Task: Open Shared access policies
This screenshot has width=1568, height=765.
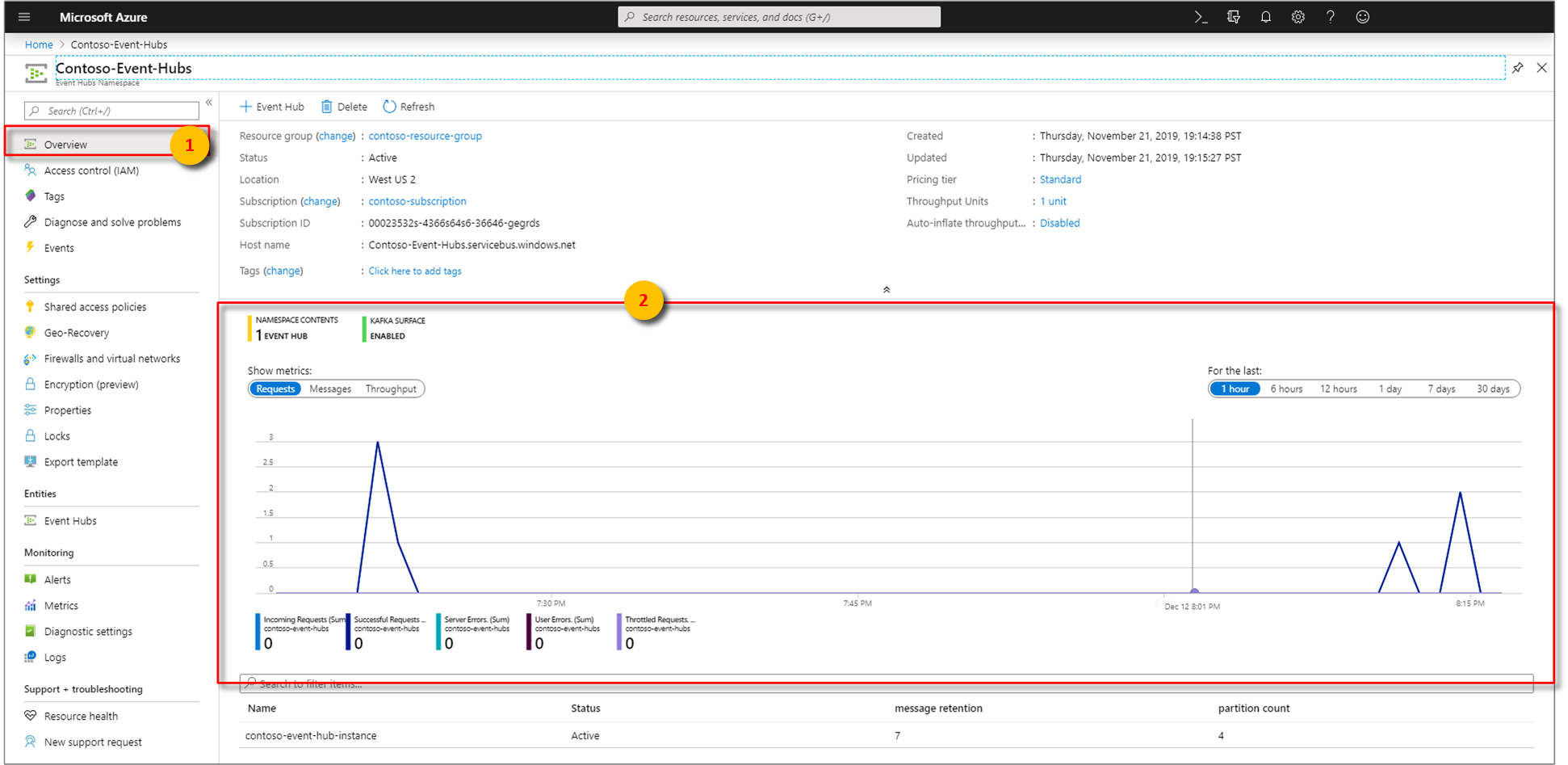Action: coord(95,306)
